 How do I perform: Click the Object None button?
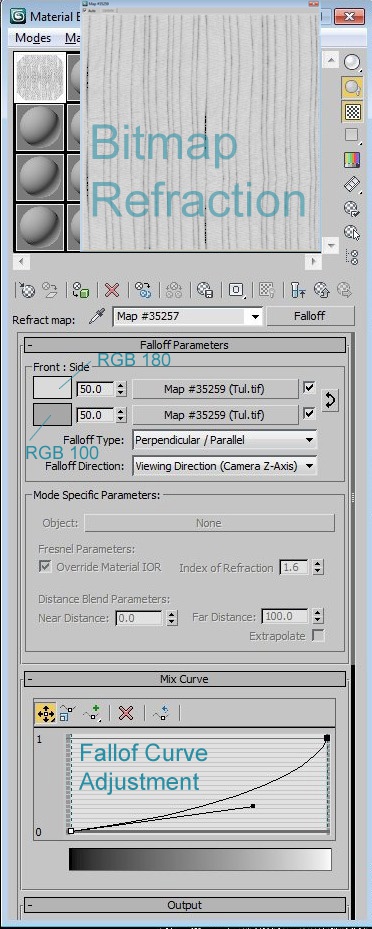tap(209, 523)
